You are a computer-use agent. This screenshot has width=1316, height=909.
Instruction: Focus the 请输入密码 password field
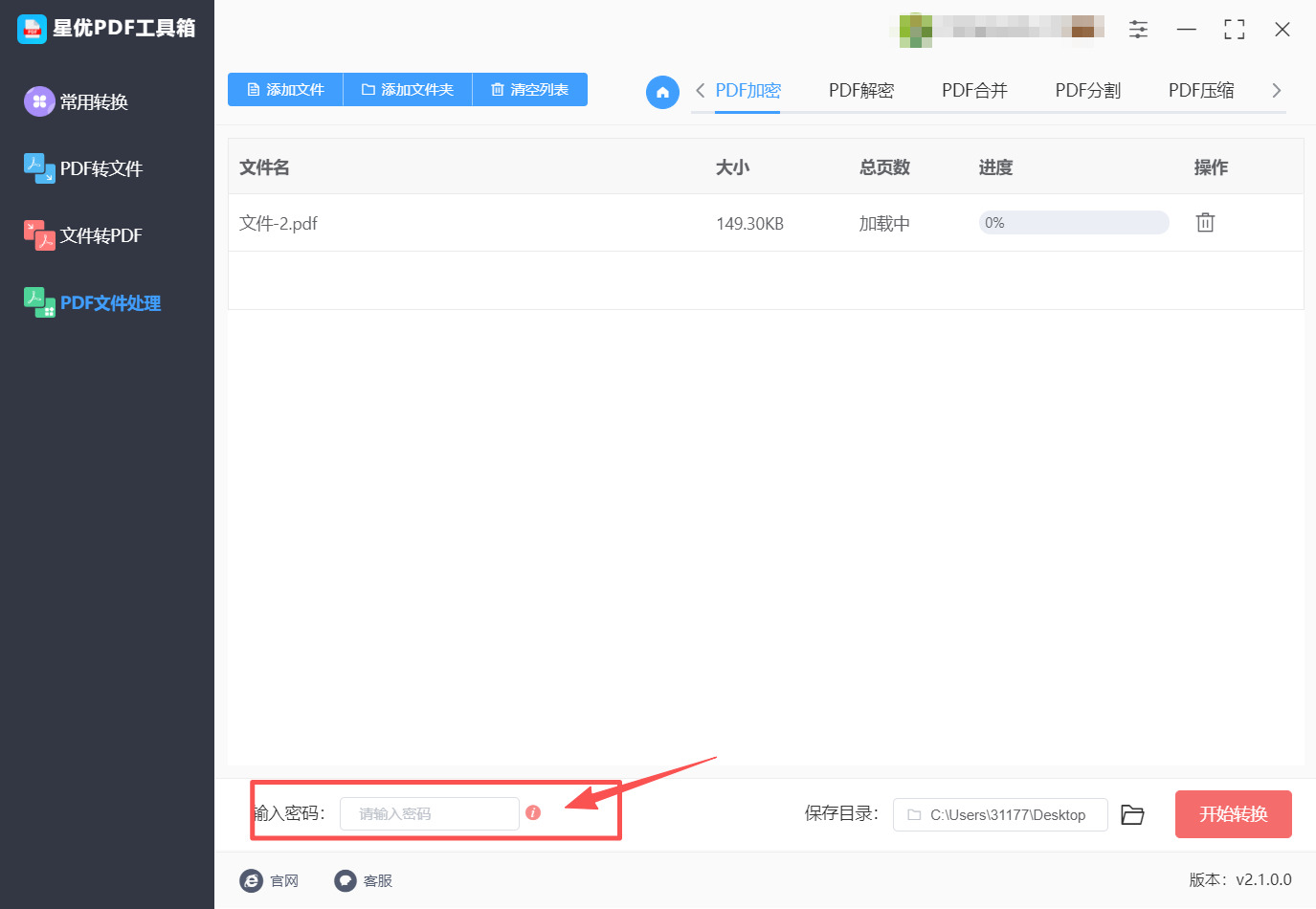click(430, 814)
